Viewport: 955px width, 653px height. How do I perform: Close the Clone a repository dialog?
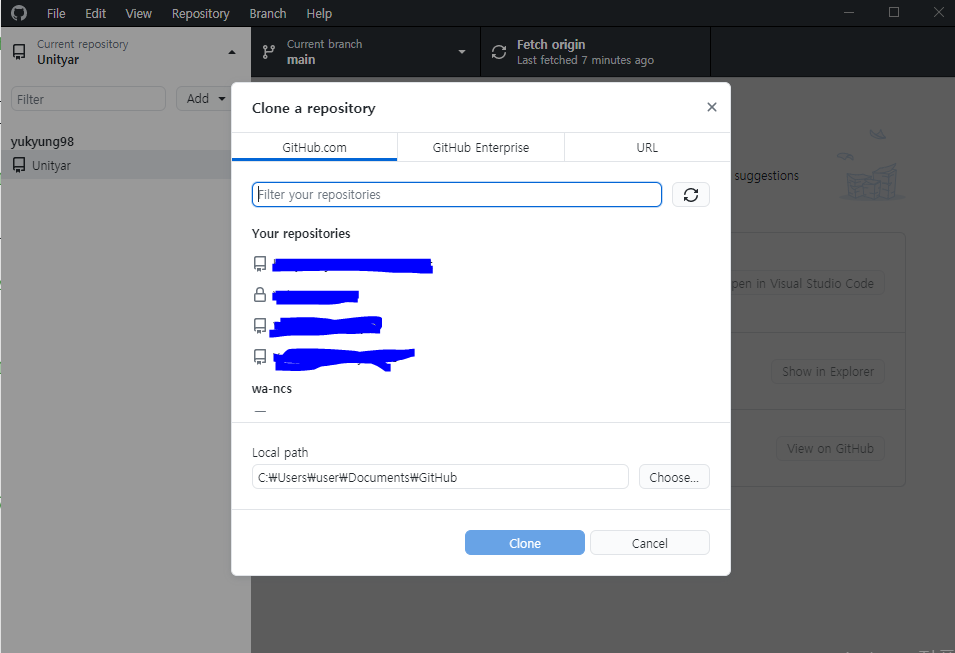[x=711, y=107]
